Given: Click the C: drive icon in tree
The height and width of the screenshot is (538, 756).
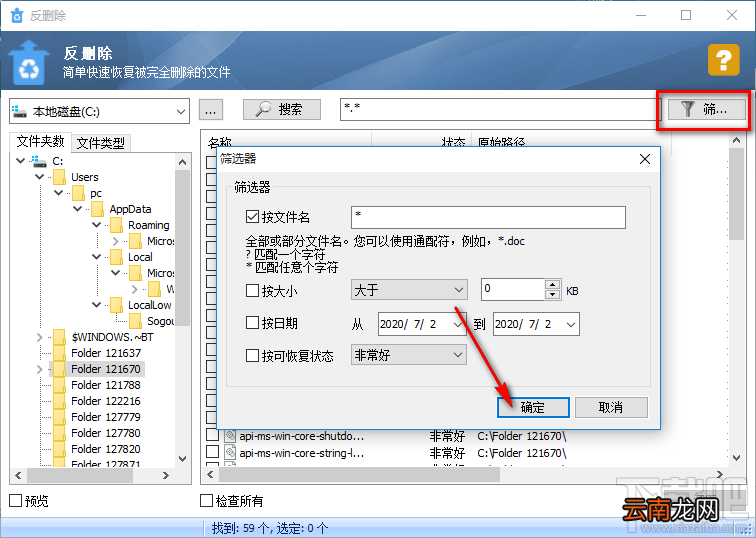Looking at the screenshot, I should tap(39, 161).
